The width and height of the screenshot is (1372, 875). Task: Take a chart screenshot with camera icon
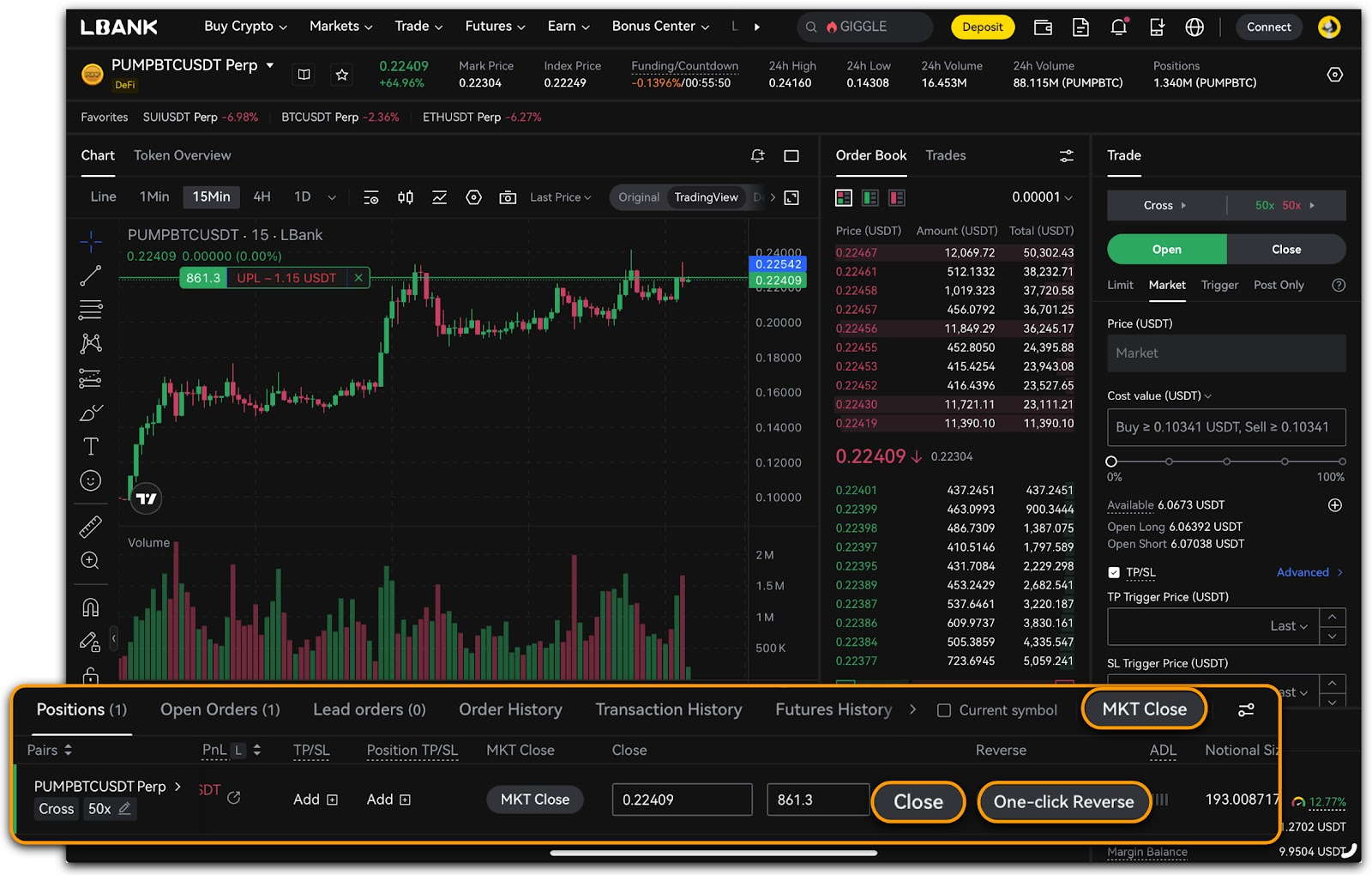[508, 197]
